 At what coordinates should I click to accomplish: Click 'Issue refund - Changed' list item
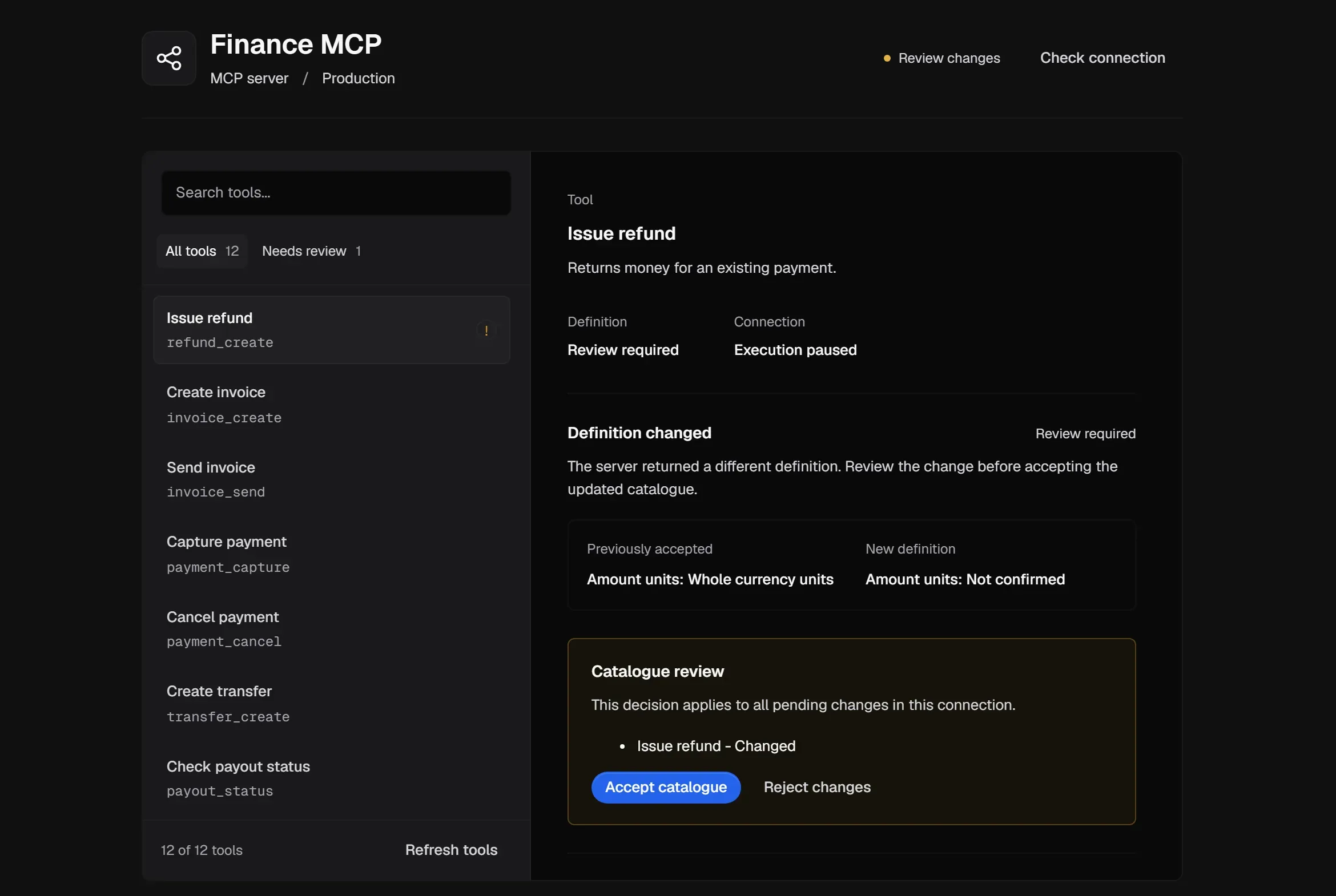pyautogui.click(x=717, y=746)
